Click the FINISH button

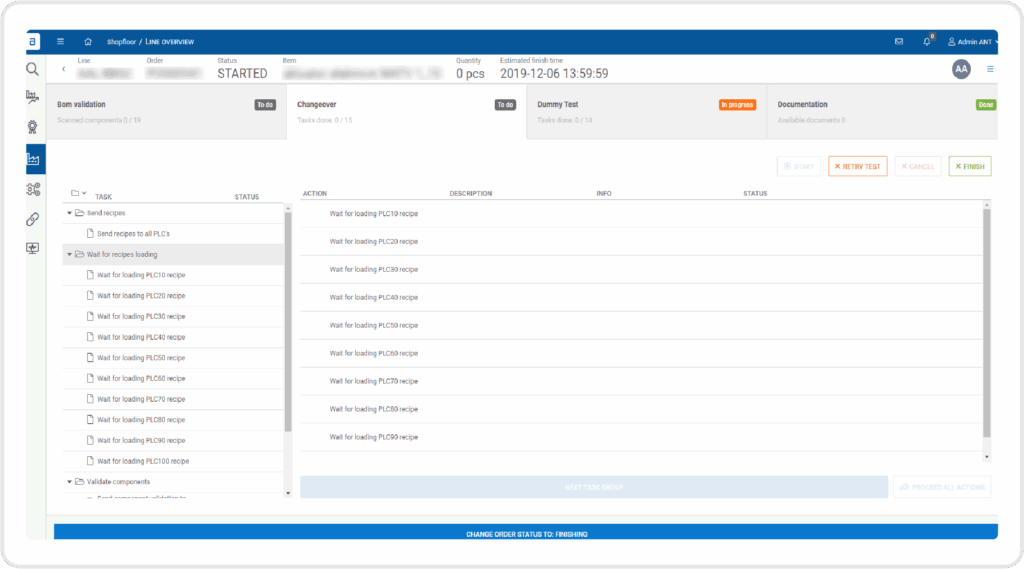click(970, 167)
